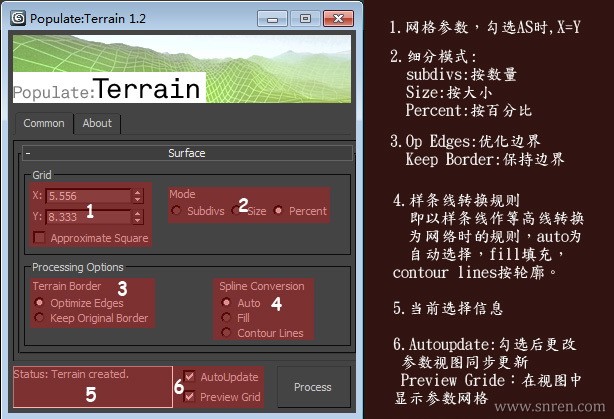Image resolution: width=614 pixels, height=419 pixels.
Task: Select Contour Lines spline conversion
Action: coord(226,332)
